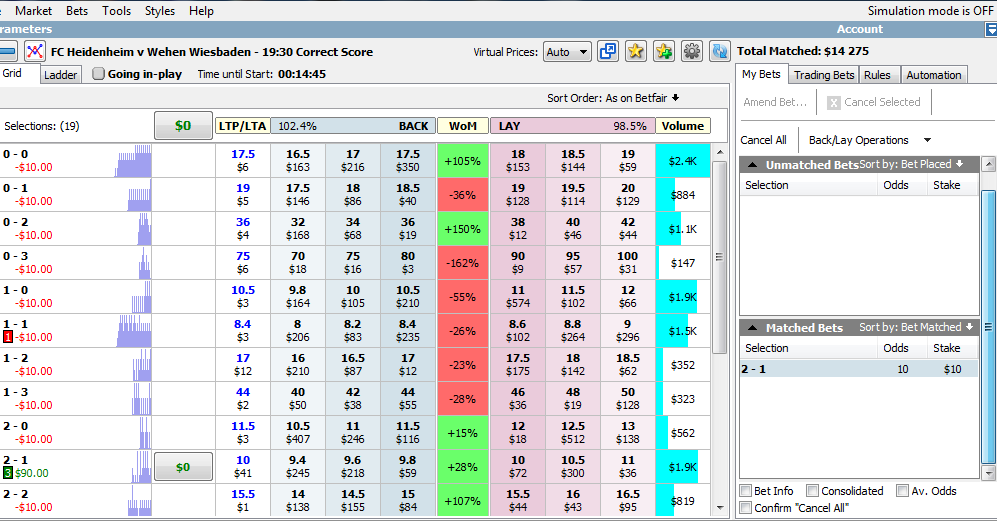Image resolution: width=997 pixels, height=522 pixels.
Task: Open the Tools menu
Action: coord(116,11)
